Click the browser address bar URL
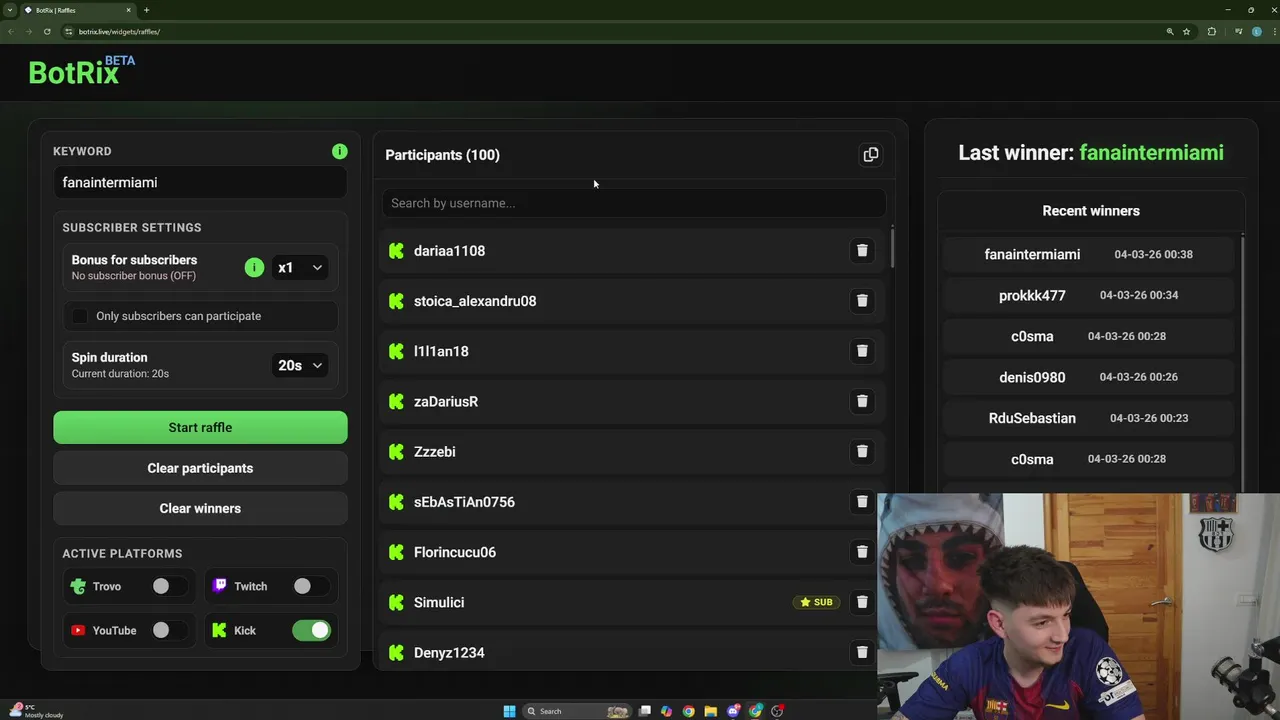 [119, 31]
